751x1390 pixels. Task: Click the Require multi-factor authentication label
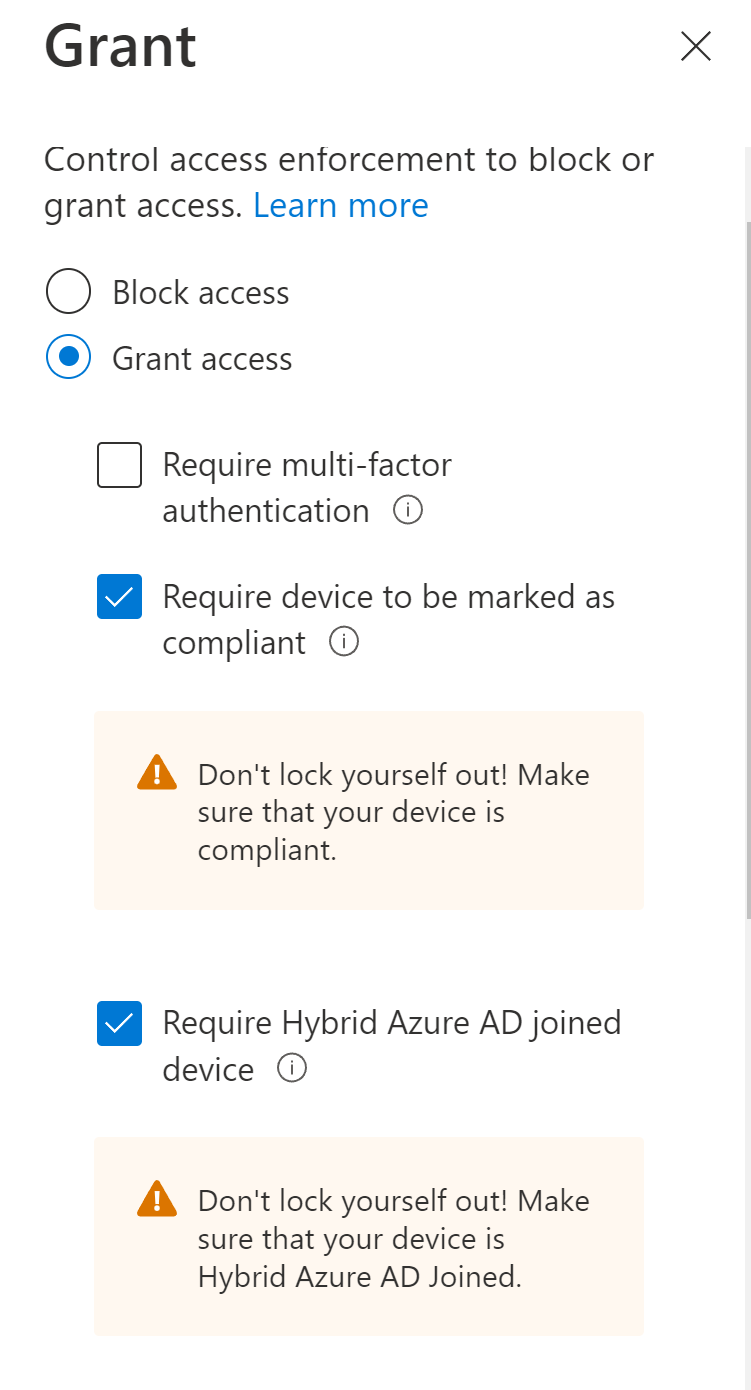point(307,488)
